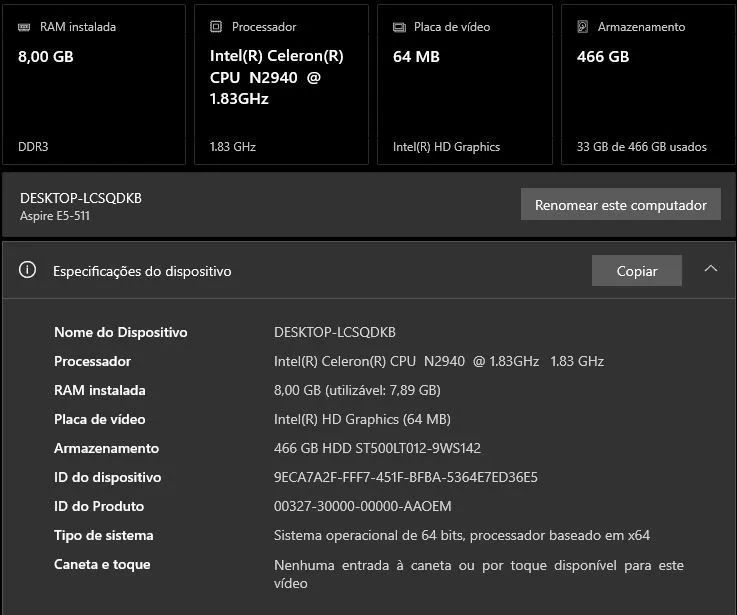Click RAM instalada label in specifications list

[x=100, y=390]
